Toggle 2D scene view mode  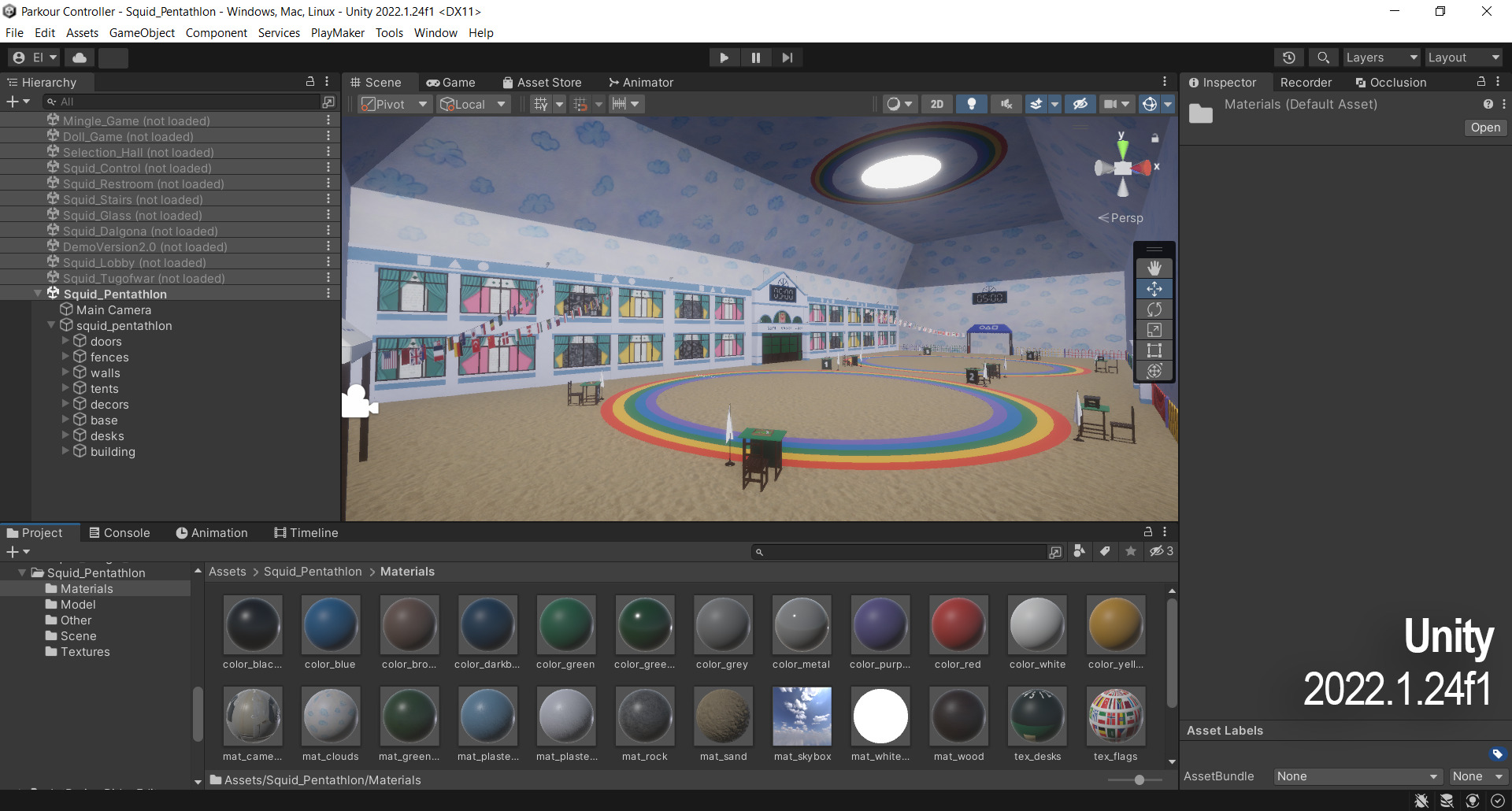coord(936,104)
